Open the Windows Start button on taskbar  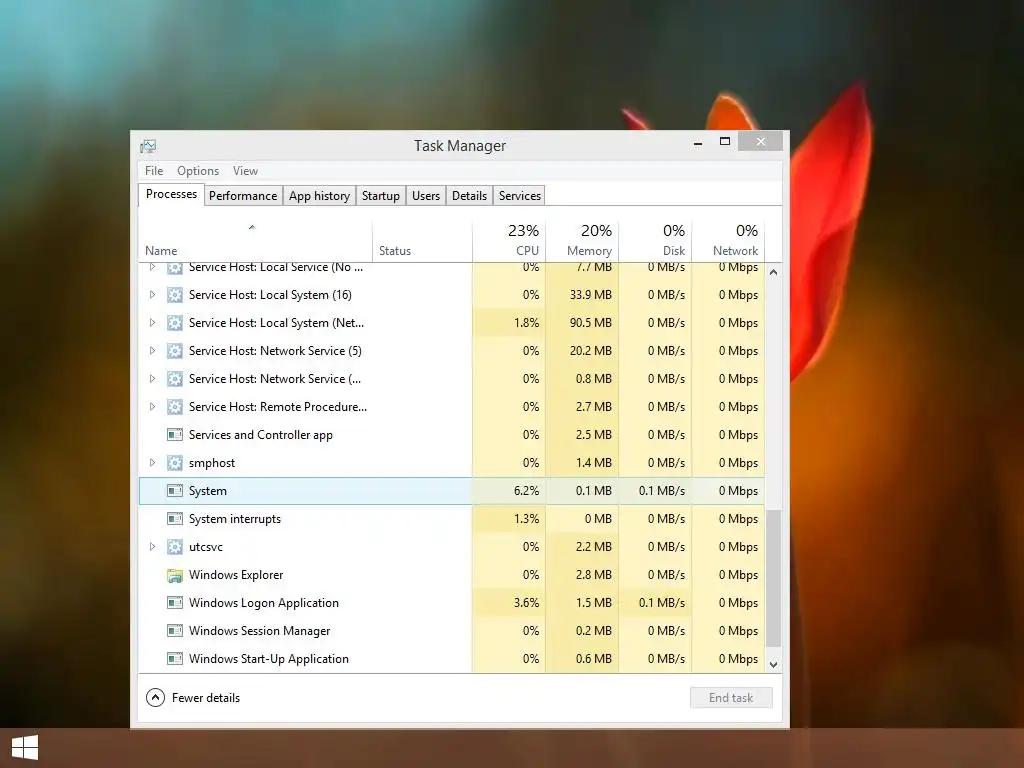[x=25, y=748]
